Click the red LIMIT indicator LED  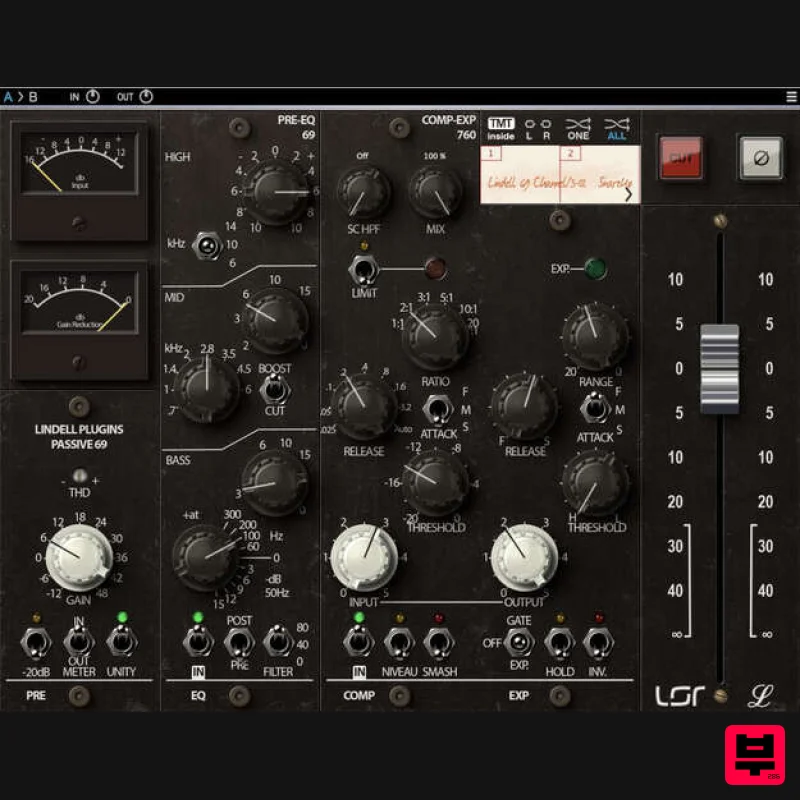point(436,268)
